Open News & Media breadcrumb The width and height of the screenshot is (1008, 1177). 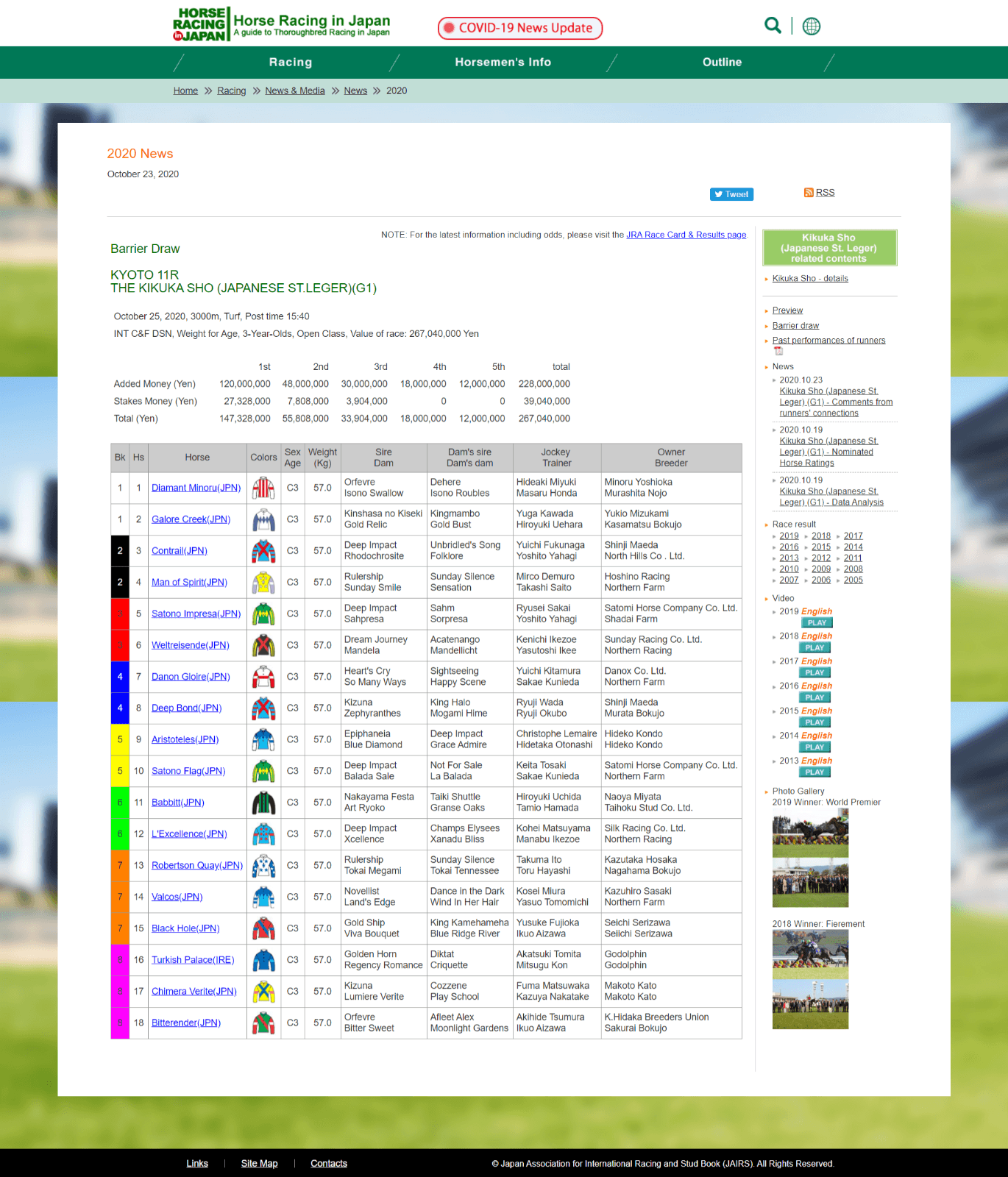pyautogui.click(x=295, y=90)
